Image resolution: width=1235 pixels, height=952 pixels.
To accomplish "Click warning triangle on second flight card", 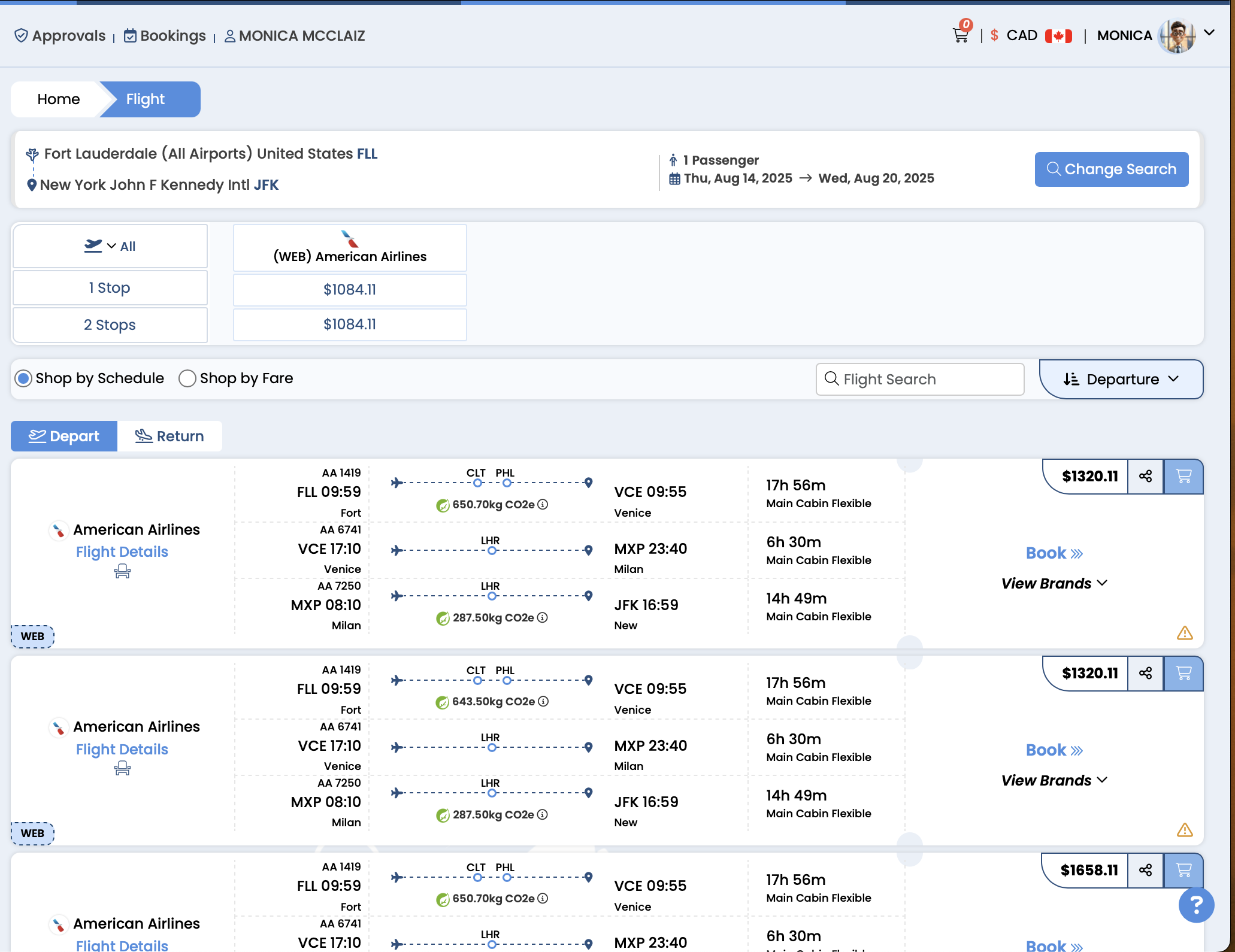I will click(1185, 830).
